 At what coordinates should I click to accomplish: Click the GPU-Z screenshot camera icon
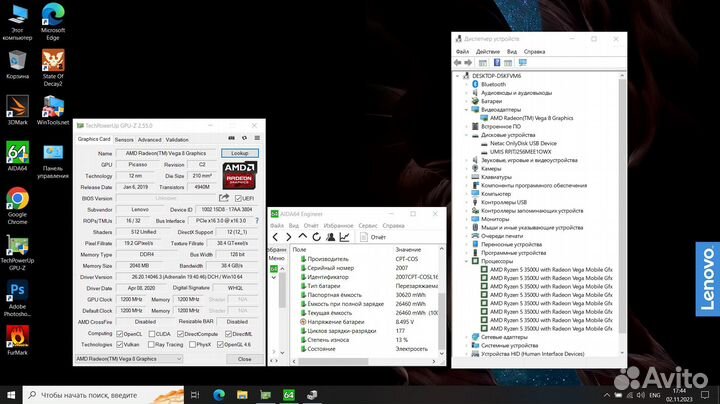coord(231,138)
